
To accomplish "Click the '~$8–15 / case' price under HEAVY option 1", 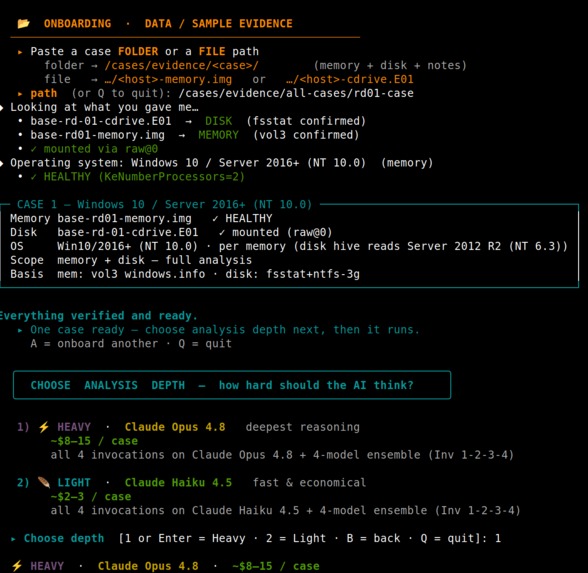I will tap(94, 441).
